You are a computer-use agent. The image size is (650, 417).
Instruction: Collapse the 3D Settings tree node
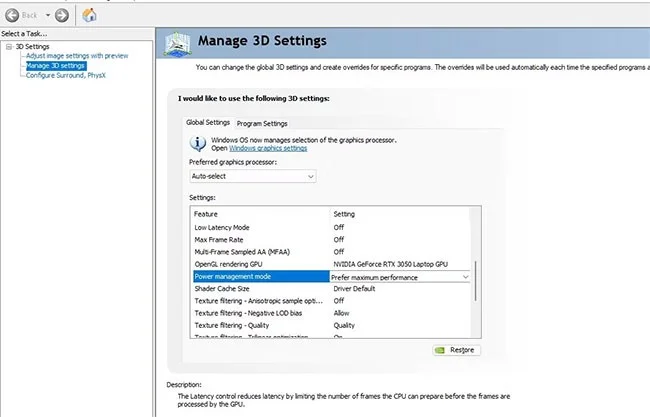point(8,46)
